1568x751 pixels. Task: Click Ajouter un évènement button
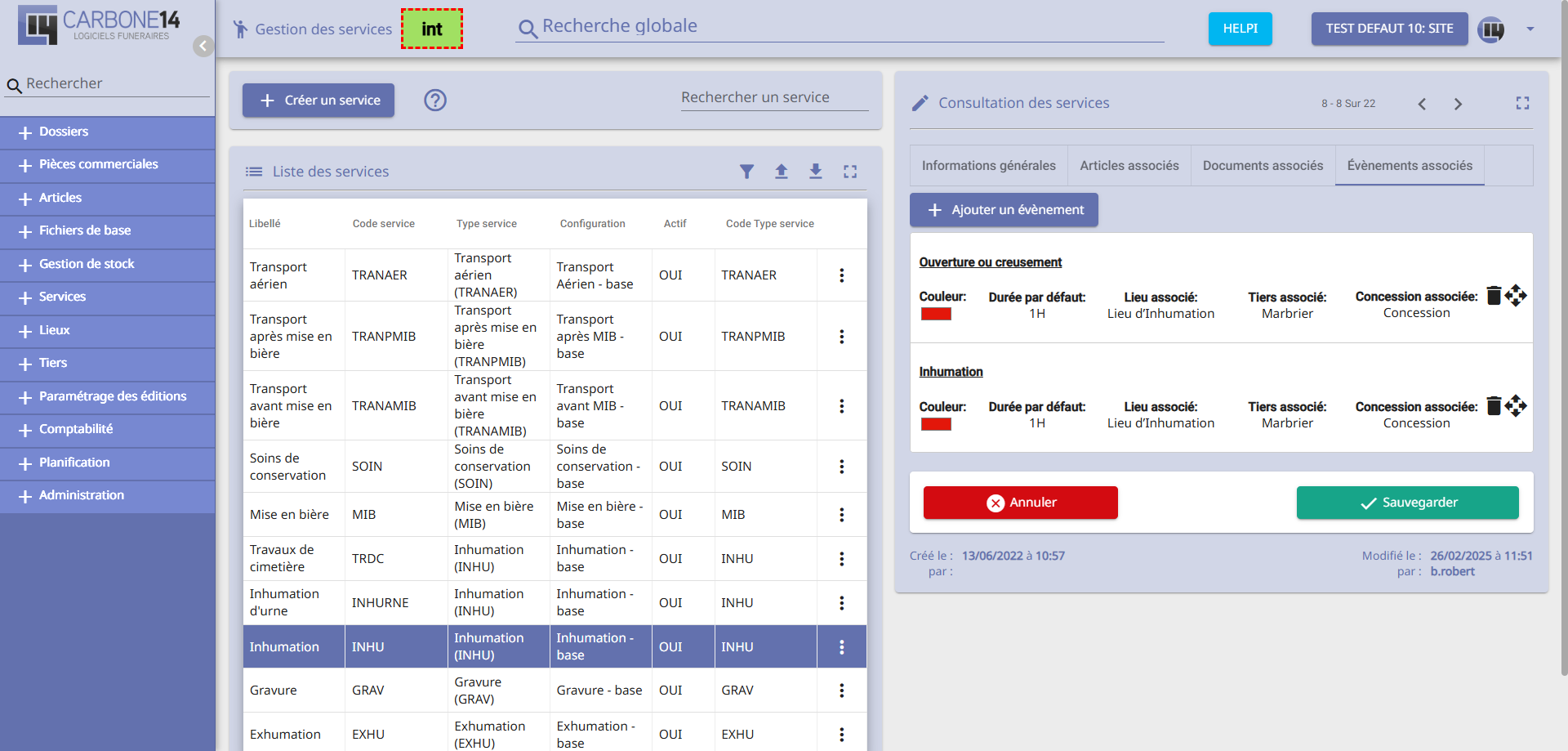1004,210
